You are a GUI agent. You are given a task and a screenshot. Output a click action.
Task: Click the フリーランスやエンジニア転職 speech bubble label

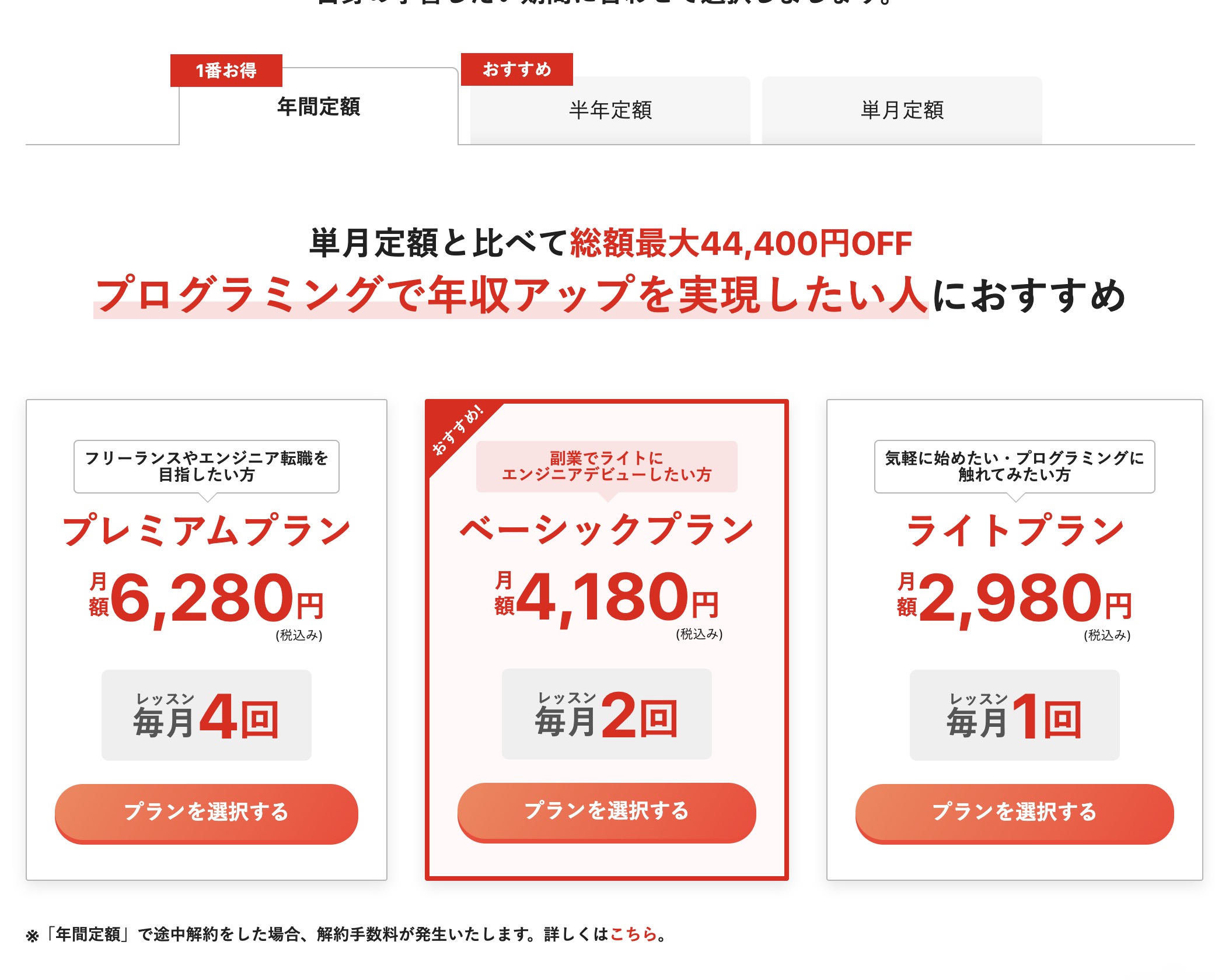coord(206,467)
